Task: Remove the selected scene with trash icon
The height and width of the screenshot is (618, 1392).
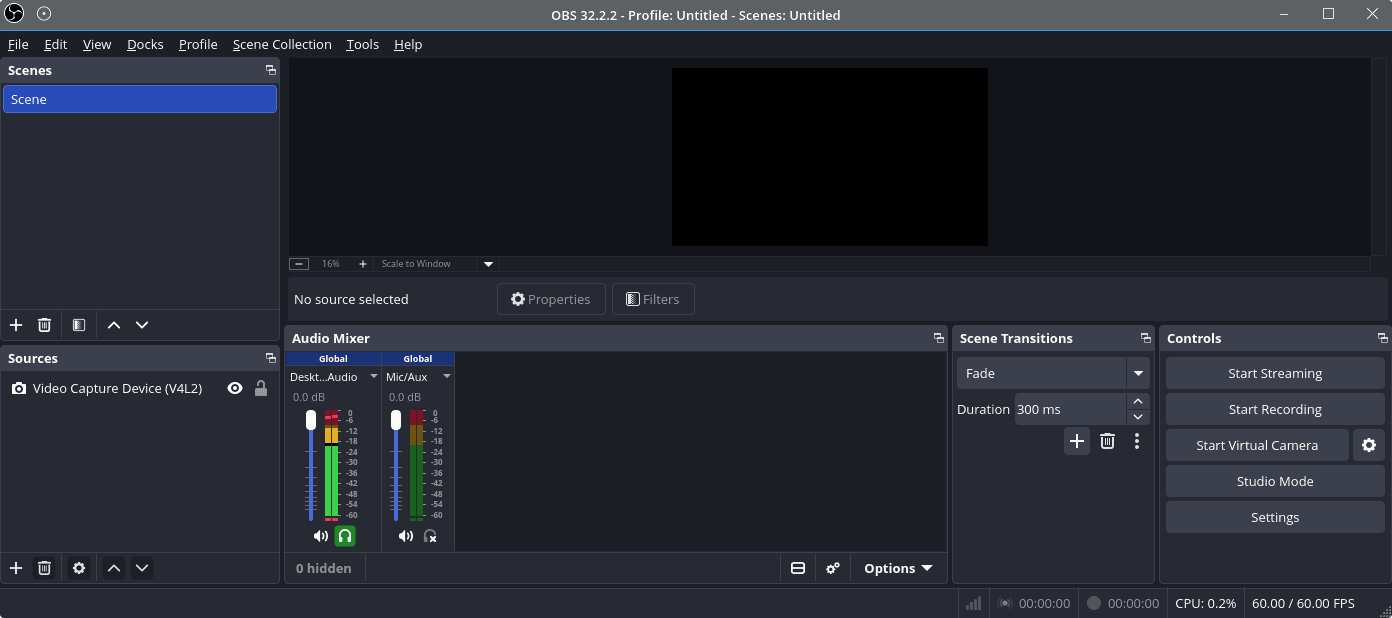Action: click(x=44, y=325)
